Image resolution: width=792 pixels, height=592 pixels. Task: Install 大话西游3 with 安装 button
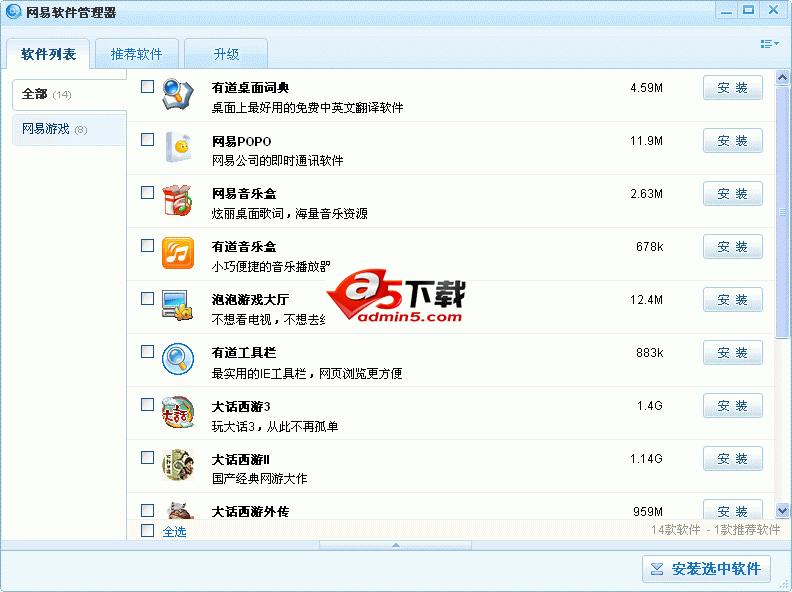[x=732, y=406]
